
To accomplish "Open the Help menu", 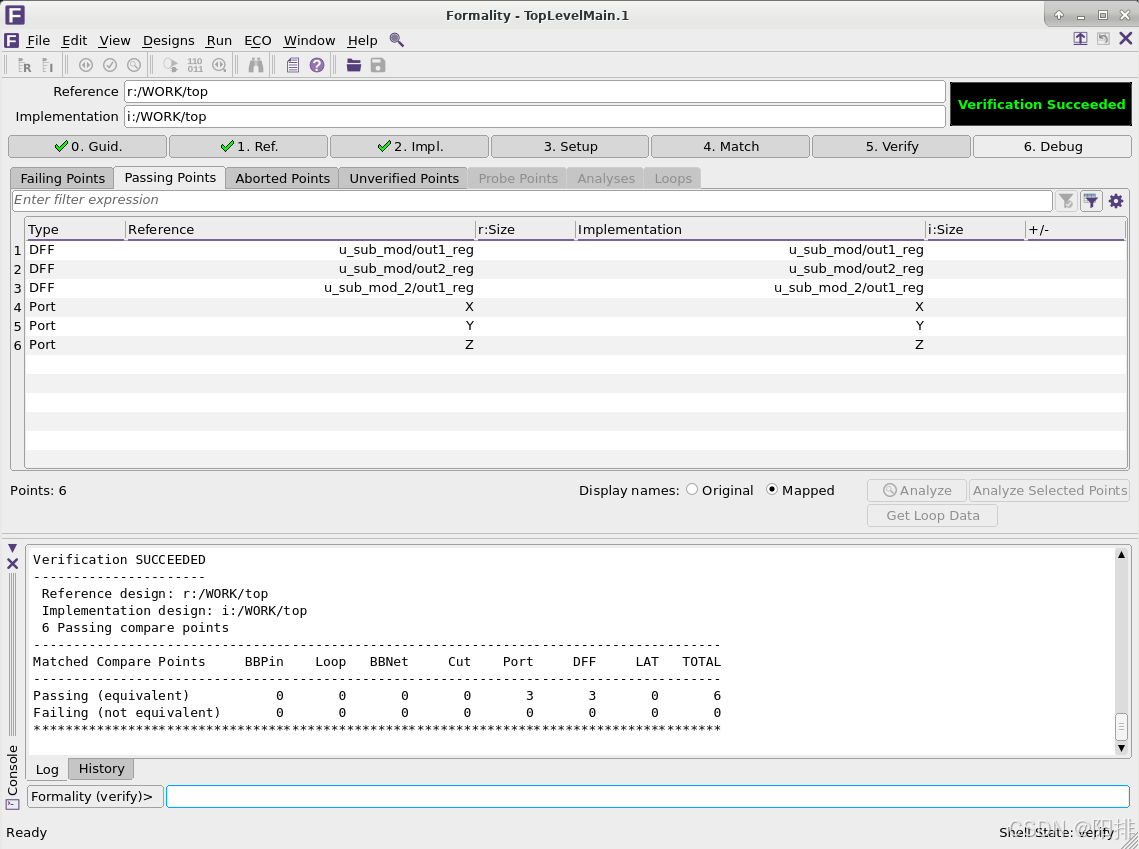I will (x=362, y=41).
